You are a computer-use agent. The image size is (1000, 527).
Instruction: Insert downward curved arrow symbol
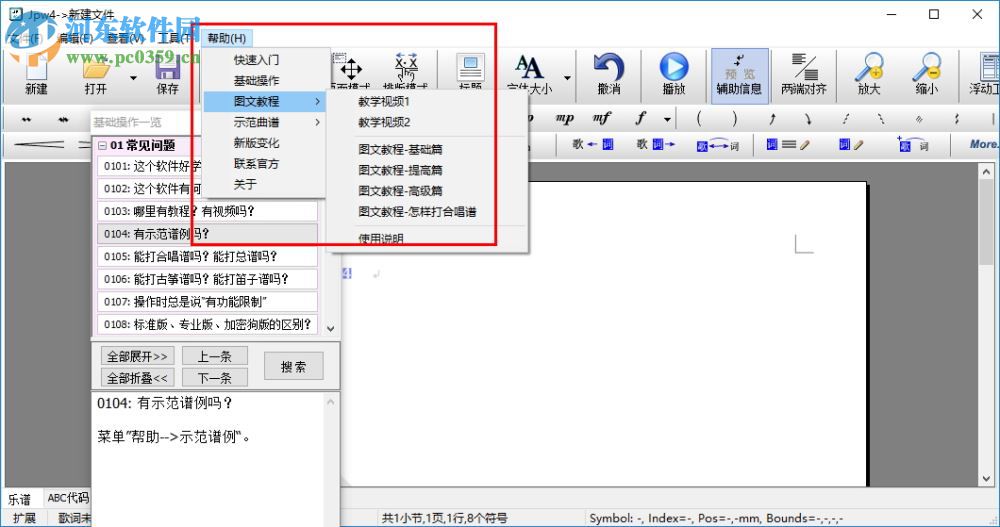(x=808, y=119)
